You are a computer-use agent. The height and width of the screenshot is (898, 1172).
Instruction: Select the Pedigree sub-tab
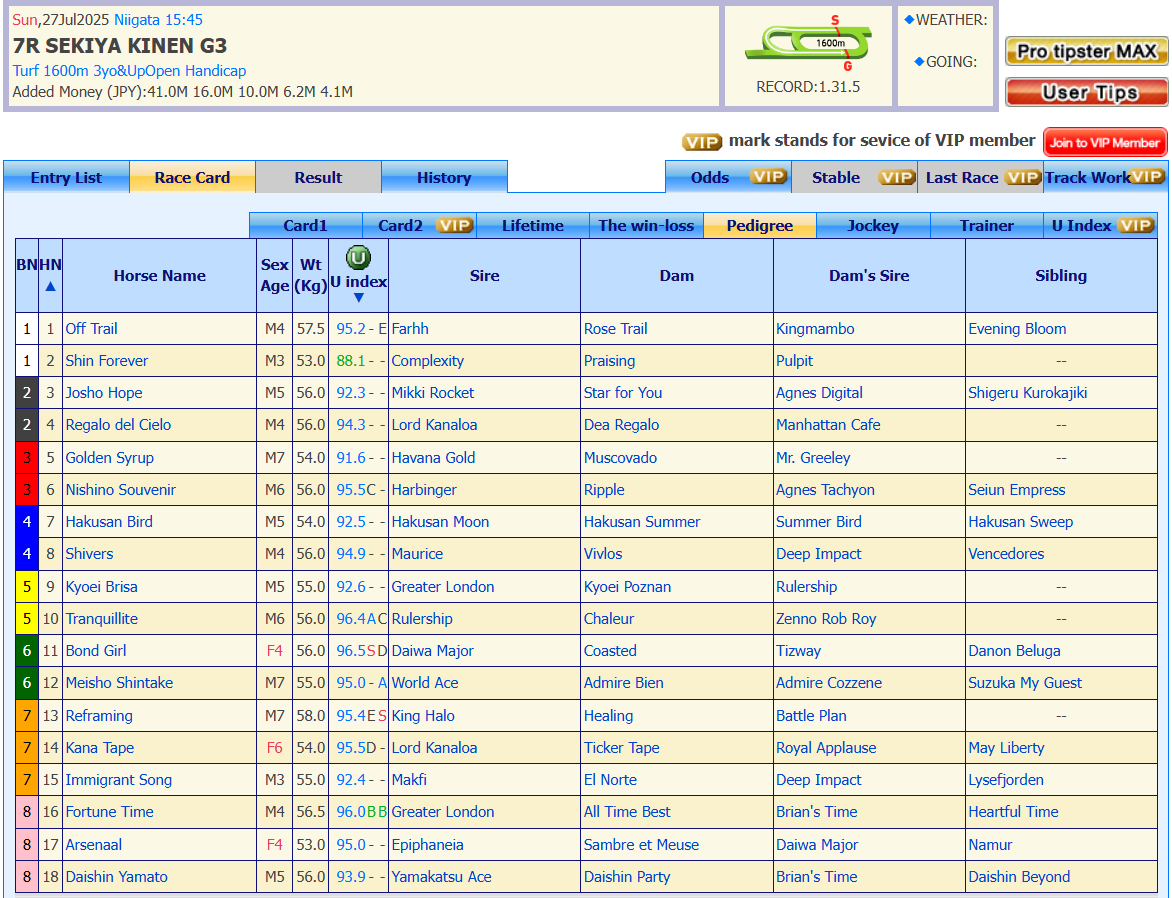tap(760, 225)
